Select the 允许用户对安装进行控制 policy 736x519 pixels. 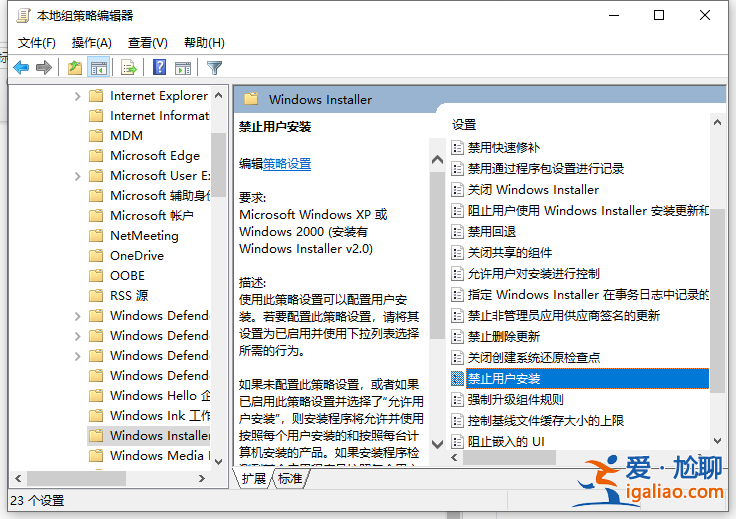pyautogui.click(x=533, y=274)
